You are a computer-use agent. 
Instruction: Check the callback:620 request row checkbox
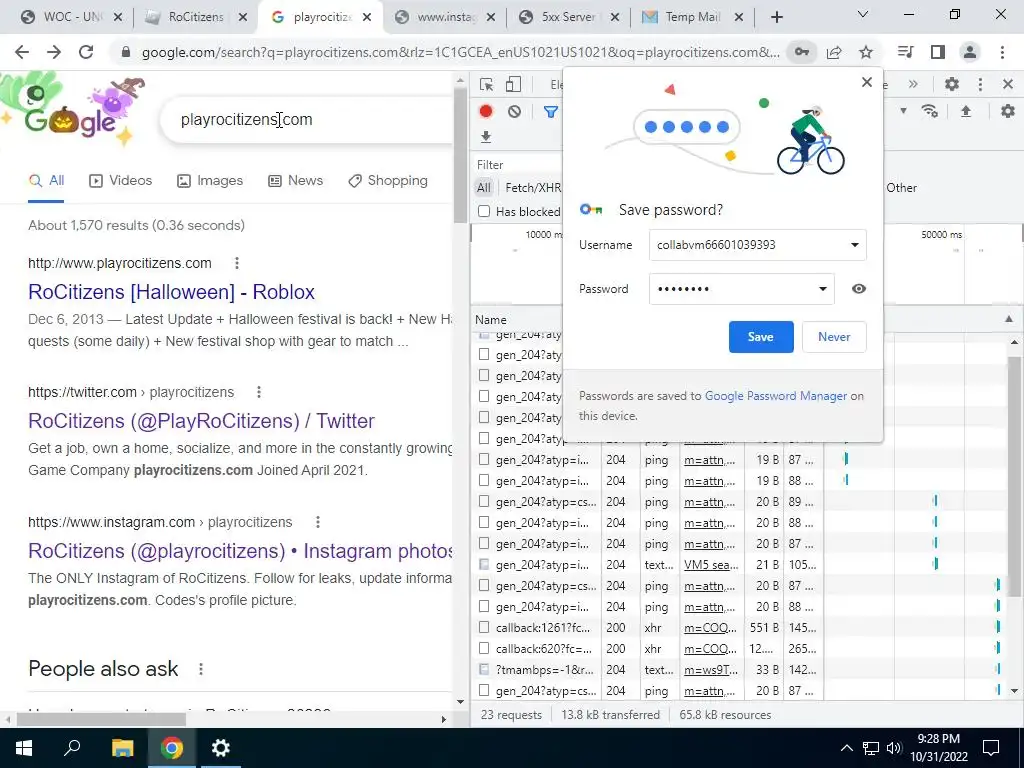click(484, 648)
